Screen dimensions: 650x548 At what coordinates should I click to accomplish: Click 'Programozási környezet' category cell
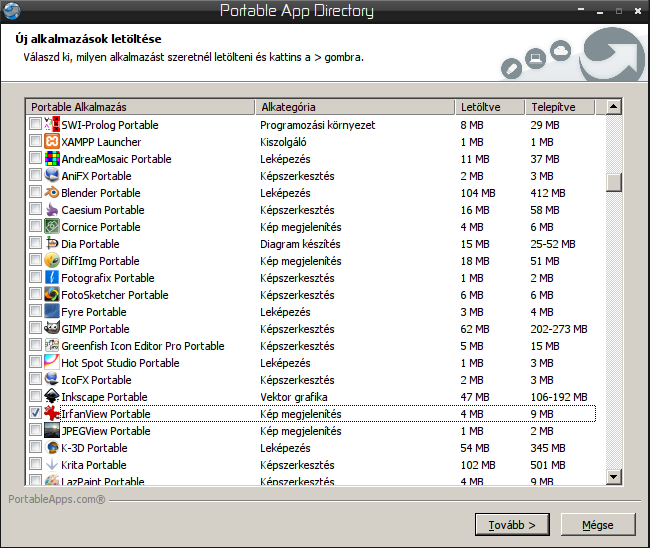[x=318, y=125]
